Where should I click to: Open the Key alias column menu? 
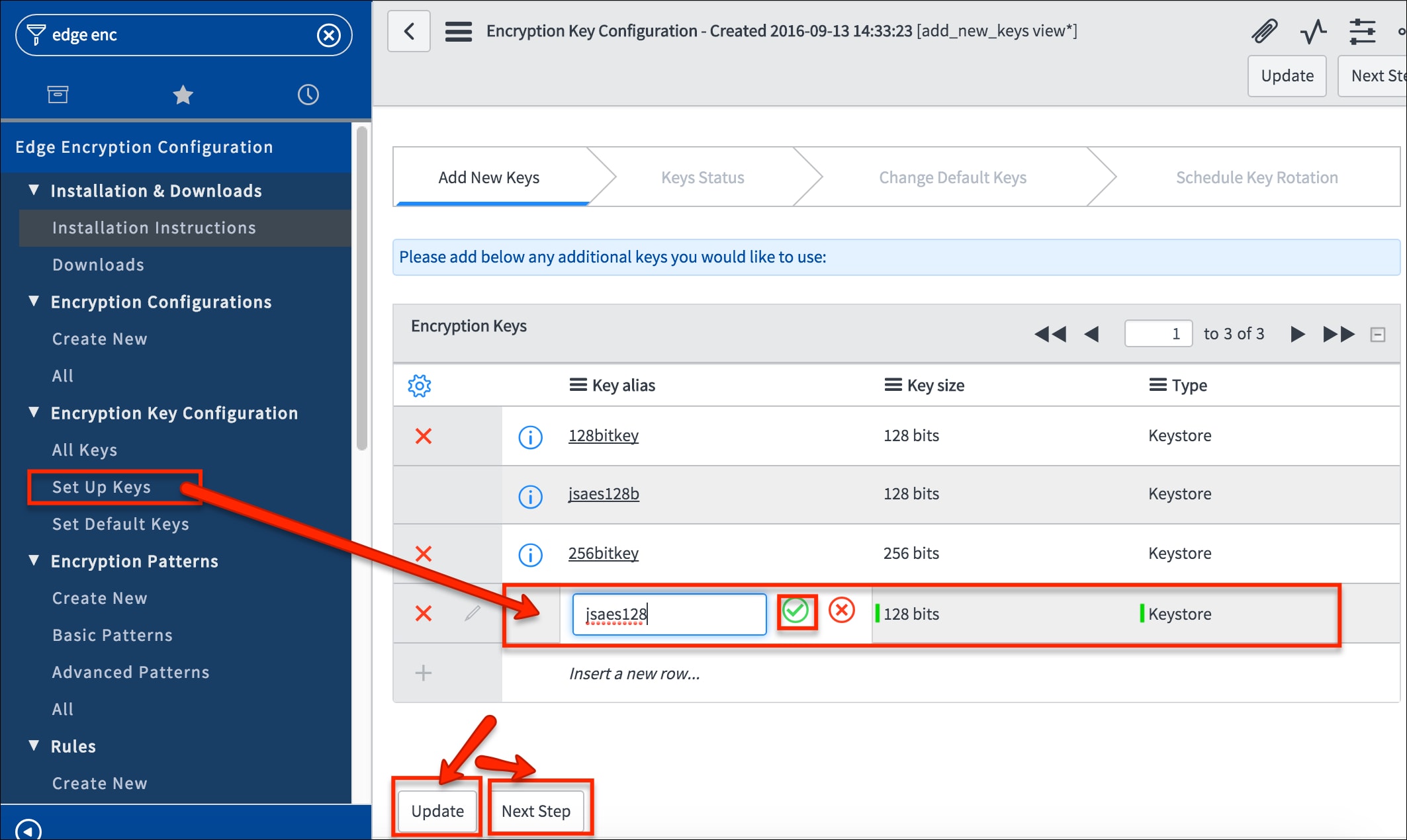tap(578, 385)
